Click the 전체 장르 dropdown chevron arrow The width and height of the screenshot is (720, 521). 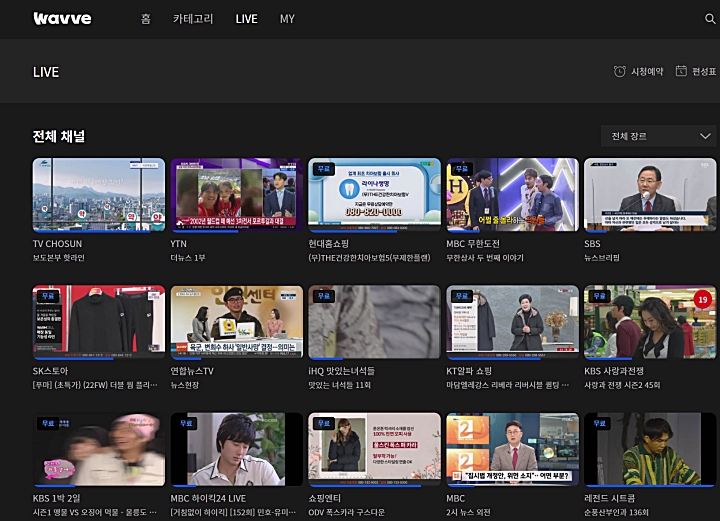pos(705,136)
